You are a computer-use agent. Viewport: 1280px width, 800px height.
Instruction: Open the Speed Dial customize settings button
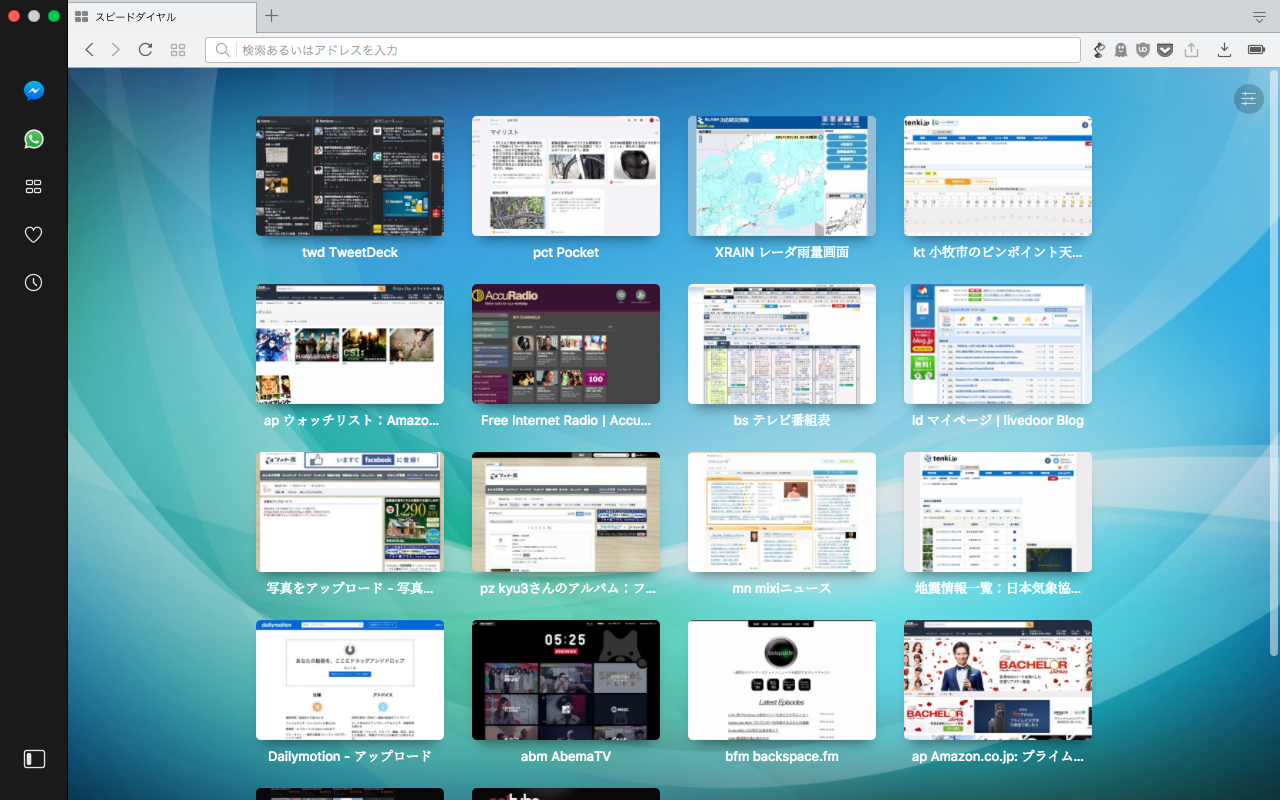(1249, 98)
